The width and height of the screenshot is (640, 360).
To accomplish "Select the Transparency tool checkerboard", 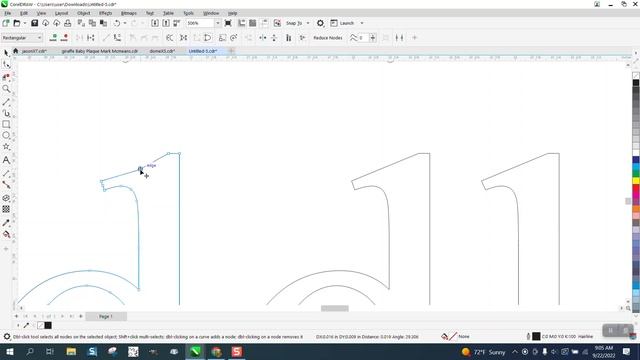I will 6,209.
